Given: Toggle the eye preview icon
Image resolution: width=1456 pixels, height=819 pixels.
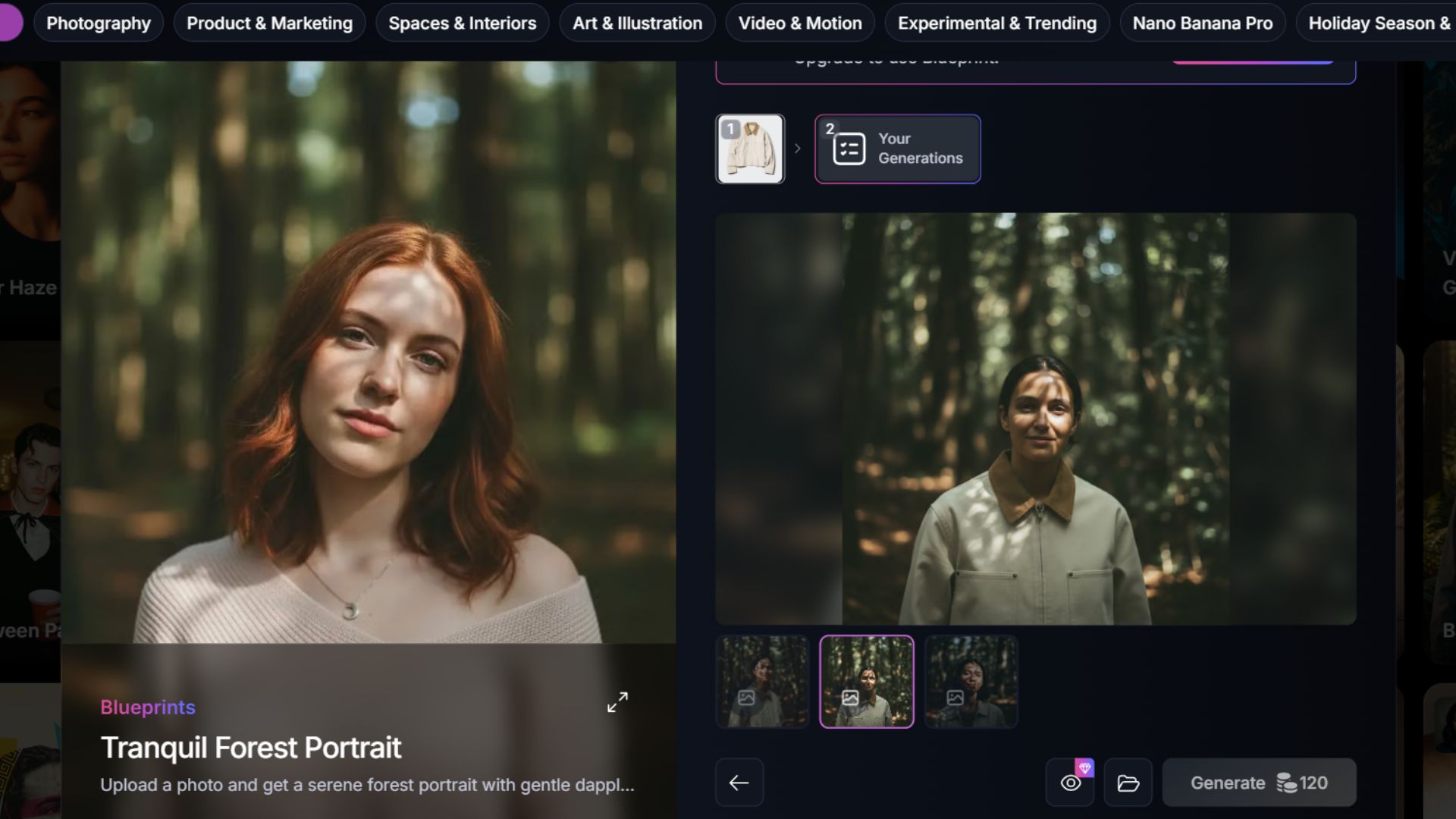Looking at the screenshot, I should 1070,783.
